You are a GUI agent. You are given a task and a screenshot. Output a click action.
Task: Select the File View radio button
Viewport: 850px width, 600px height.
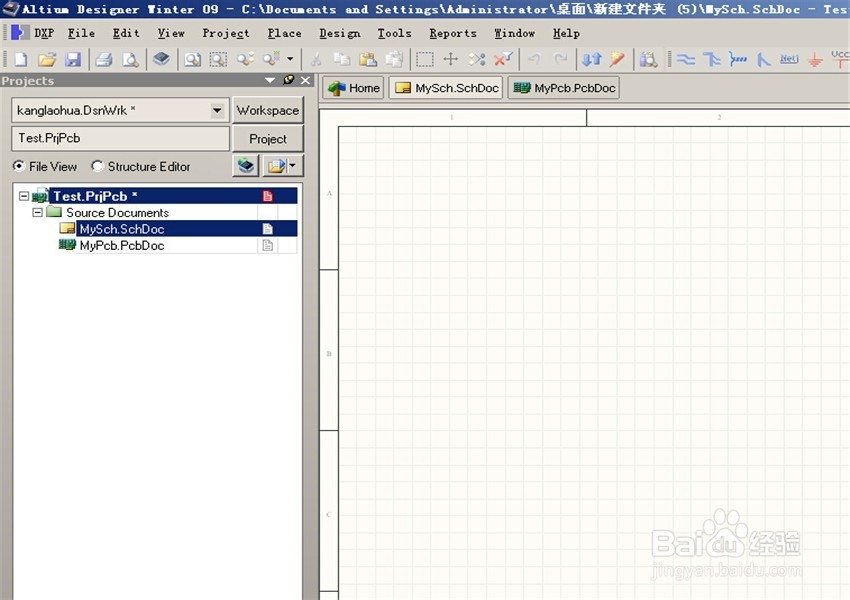point(19,166)
